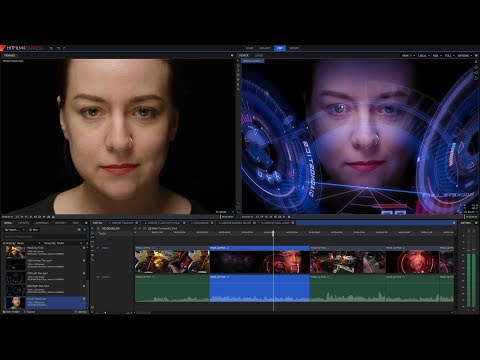Click the save icon beside the HitFilm logo
The width and height of the screenshot is (480, 360).
[51, 48]
